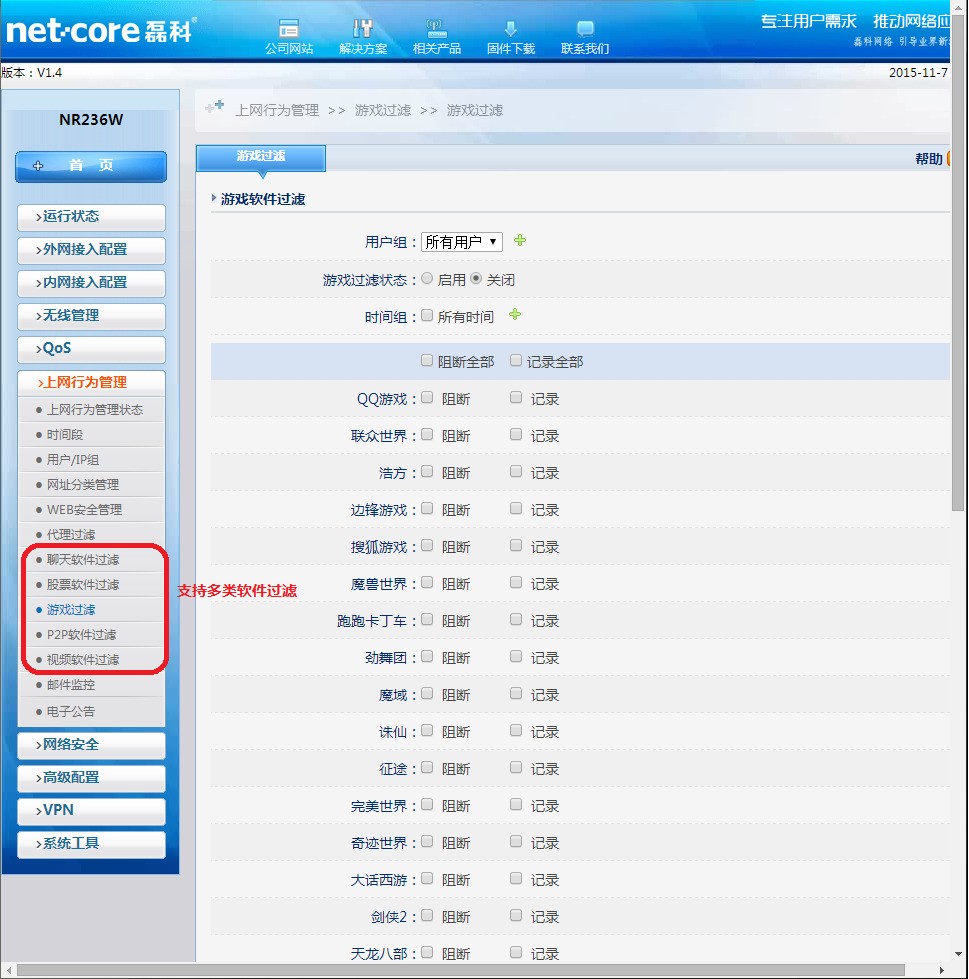Expand the 高级配置 menu
The image size is (969, 979).
pos(91,778)
